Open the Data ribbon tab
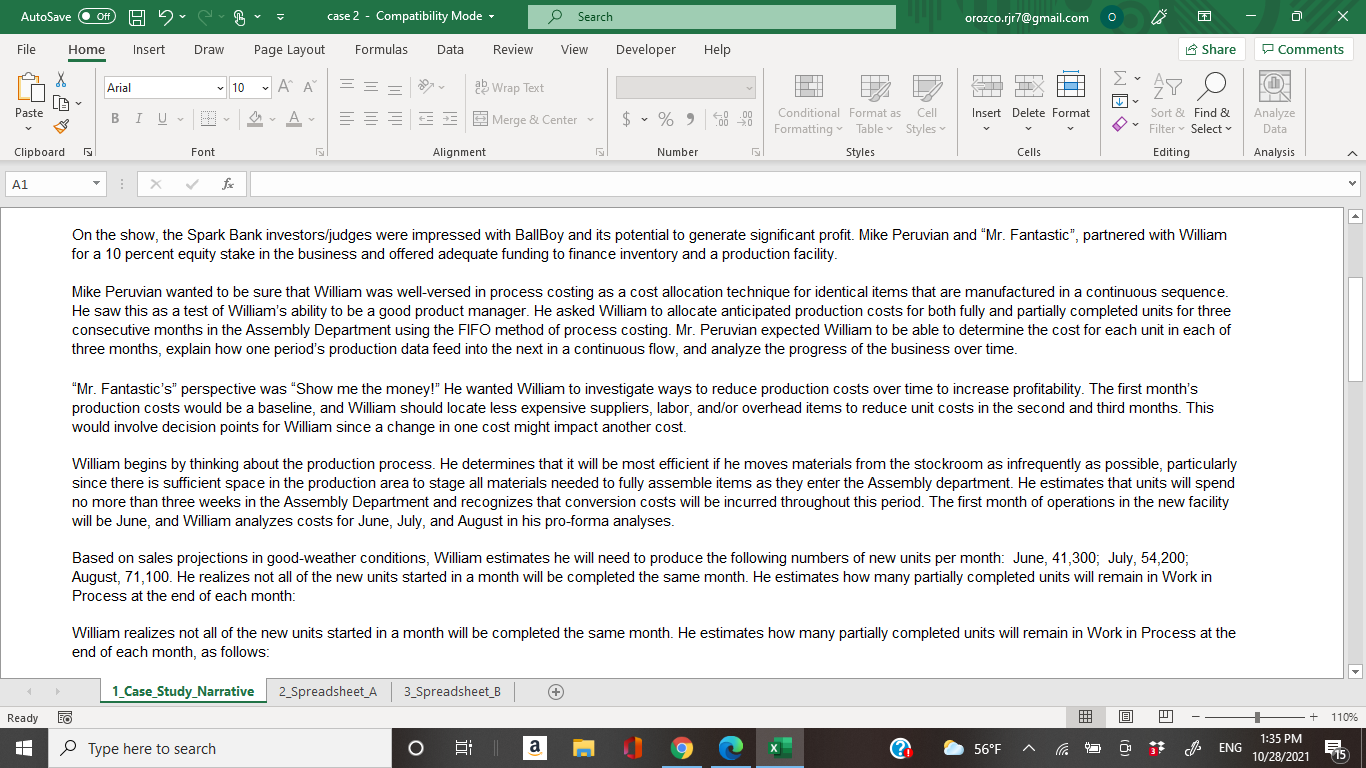1366x768 pixels. (450, 49)
